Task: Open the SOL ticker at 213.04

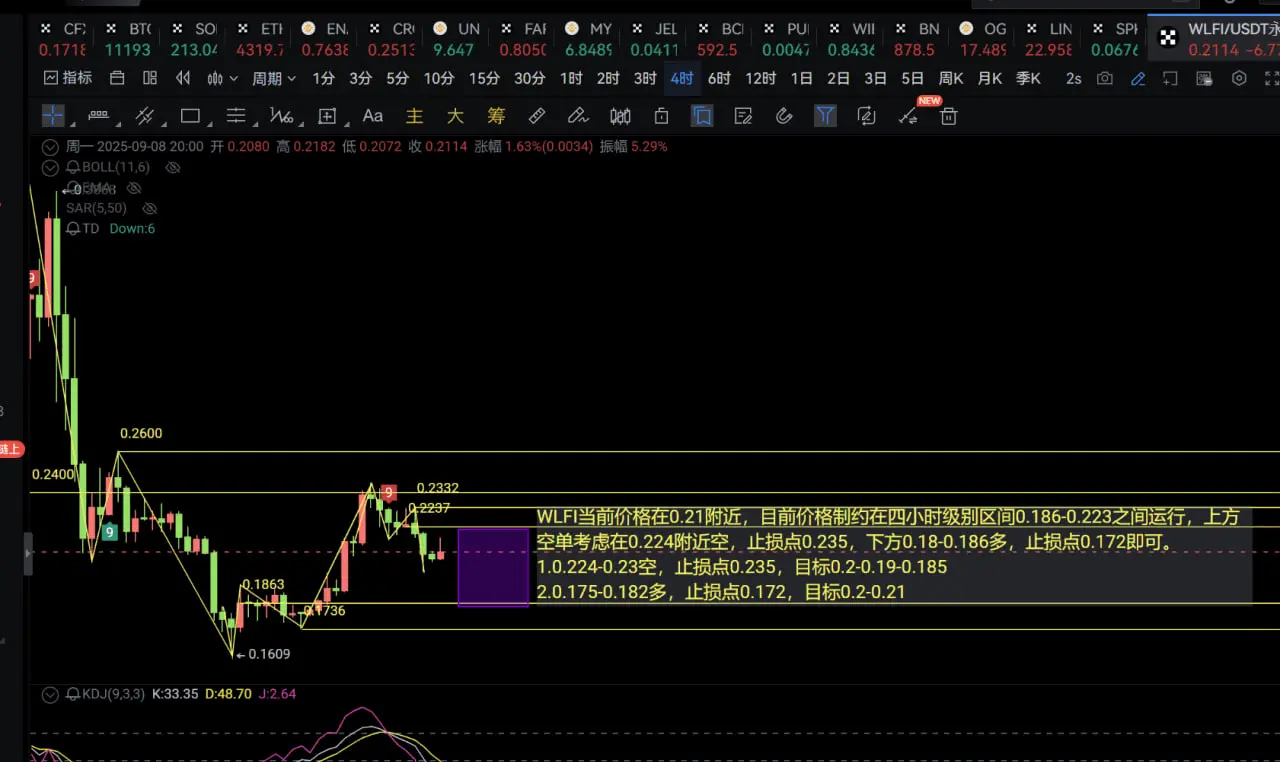Action: tap(194, 39)
